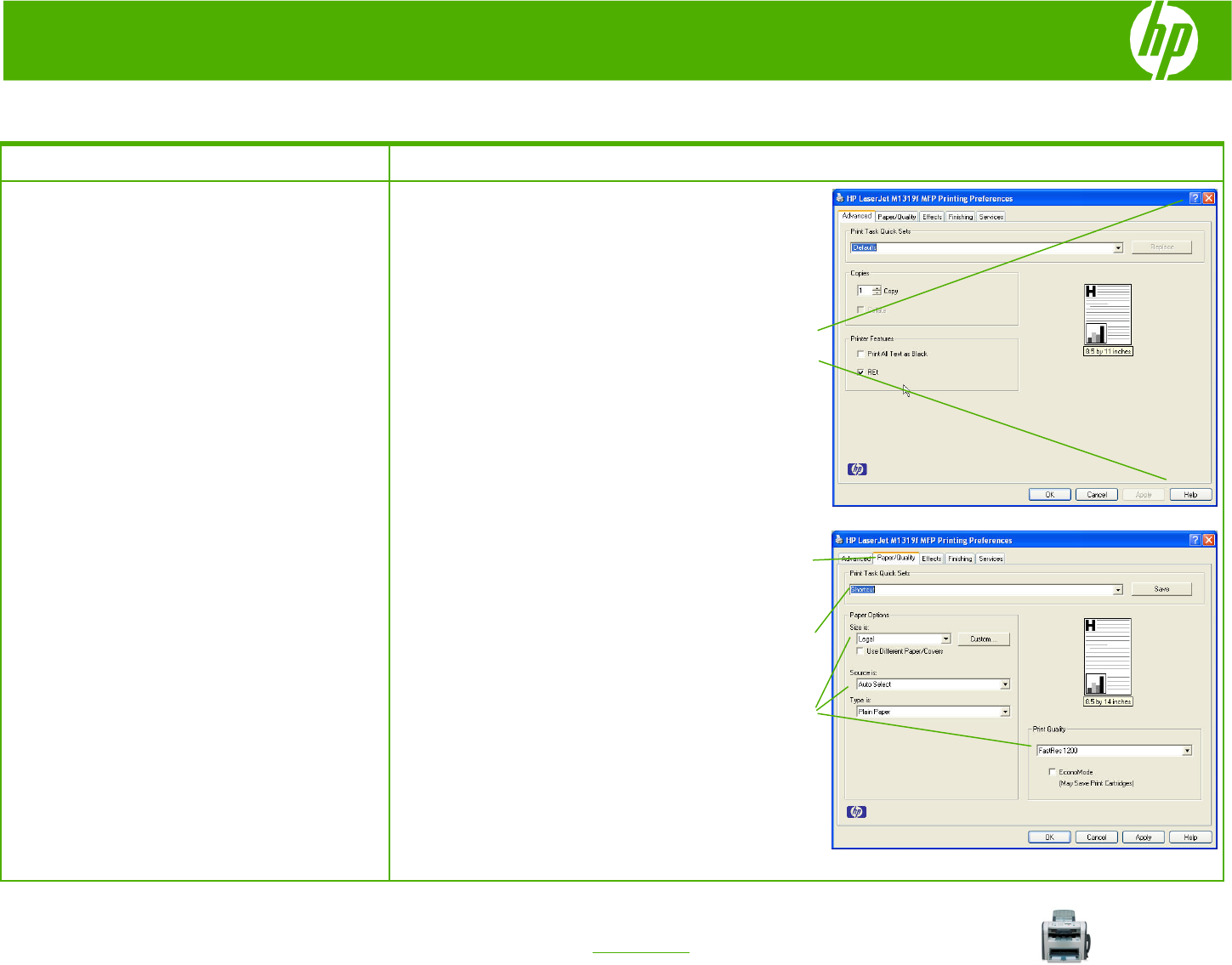This screenshot has width=1232, height=965.
Task: Enable the EconoMode checkbox
Action: [1053, 772]
